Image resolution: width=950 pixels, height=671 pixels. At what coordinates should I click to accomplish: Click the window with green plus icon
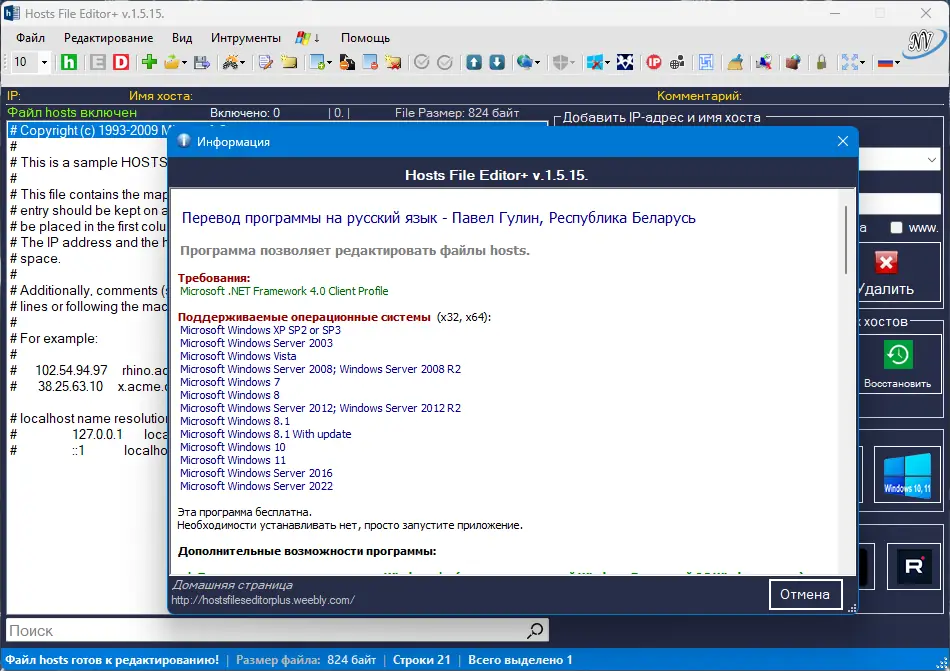[317, 62]
